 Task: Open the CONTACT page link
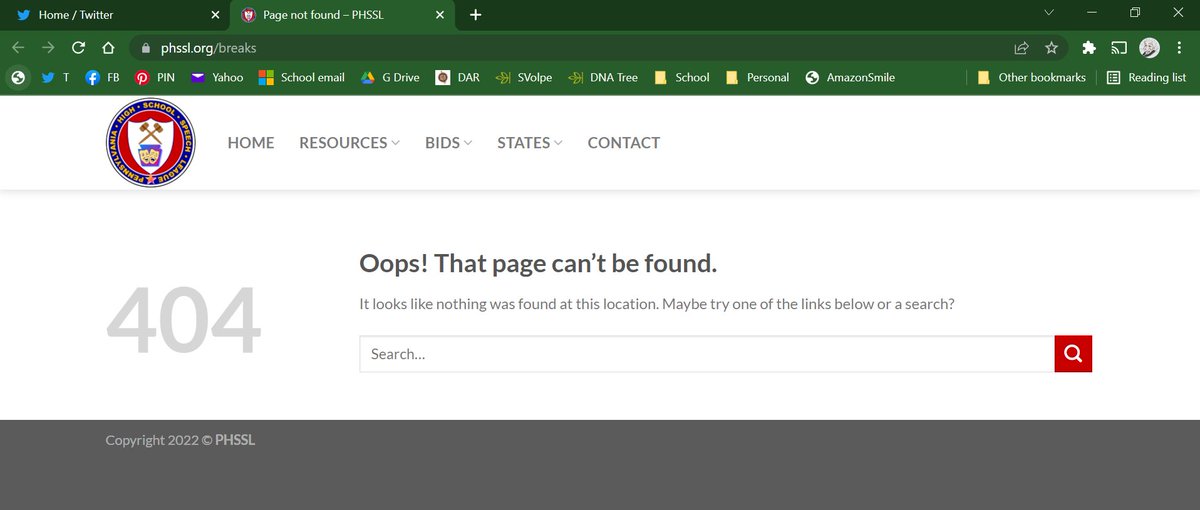click(x=624, y=143)
